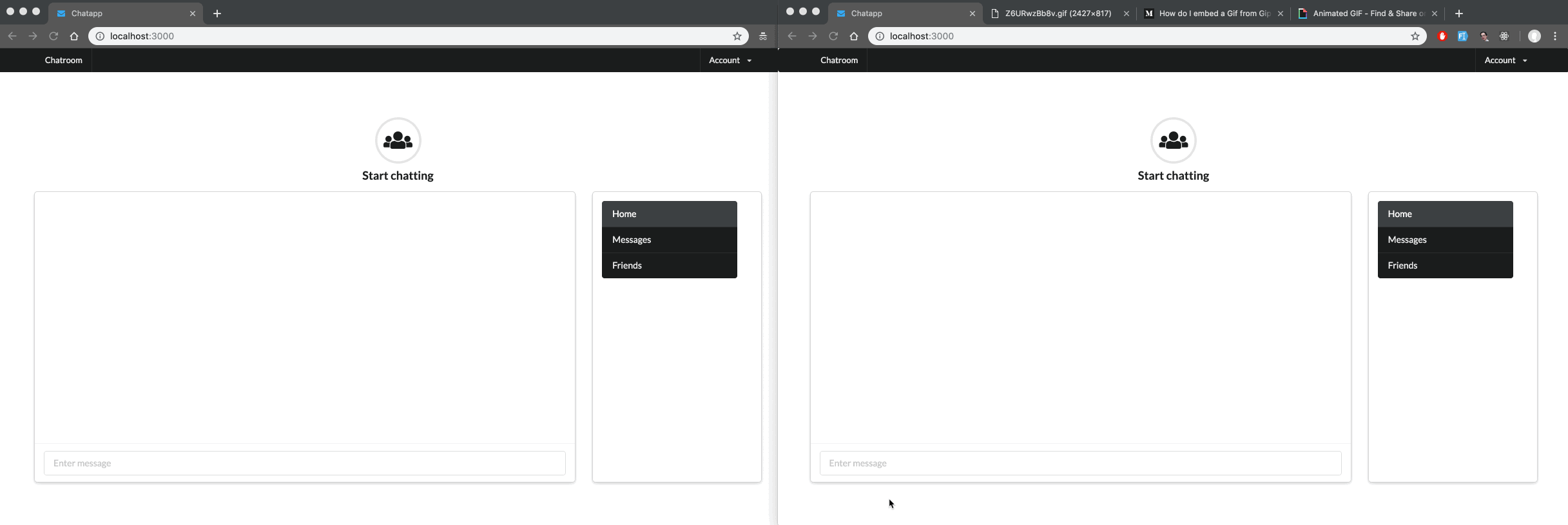Go forward in the left browser window

point(33,36)
